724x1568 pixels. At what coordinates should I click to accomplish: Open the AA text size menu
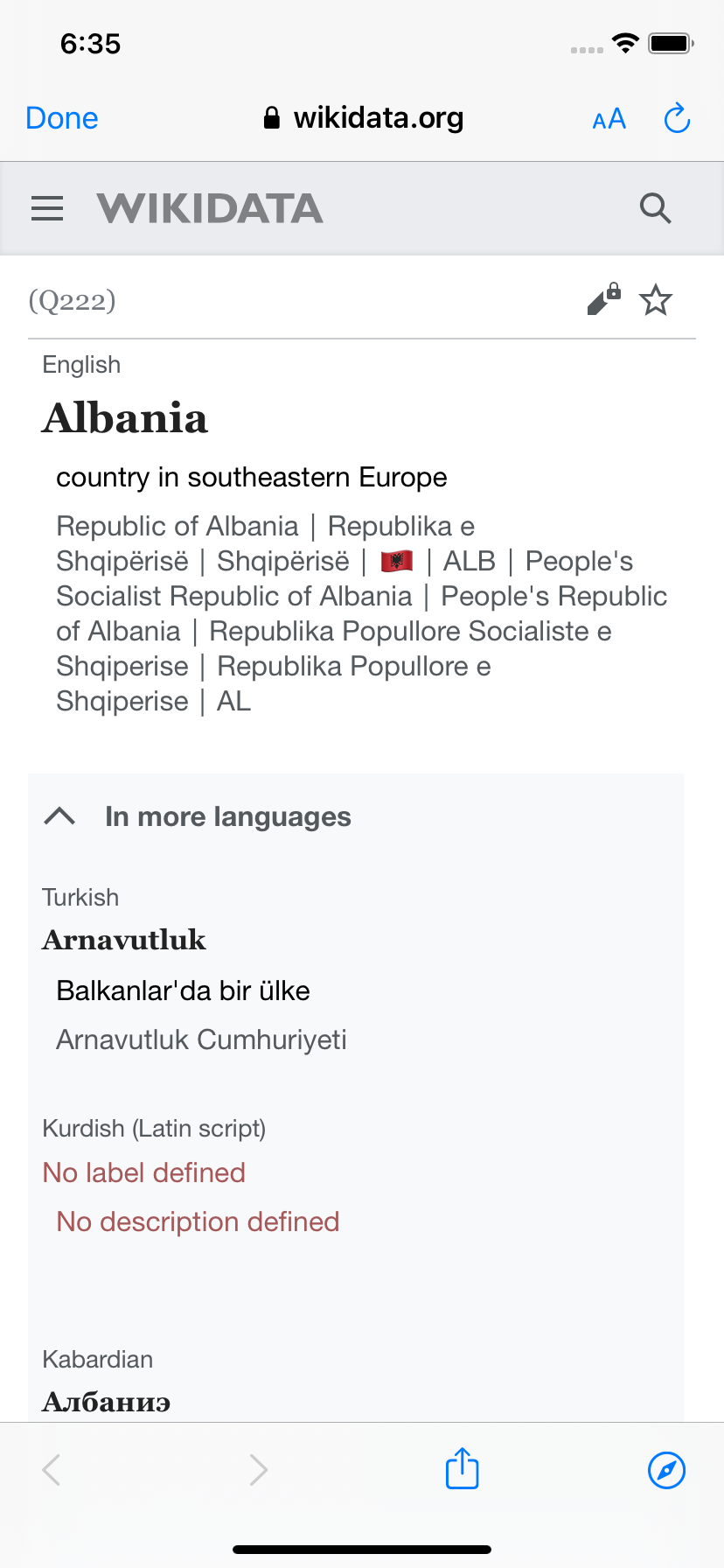click(609, 119)
